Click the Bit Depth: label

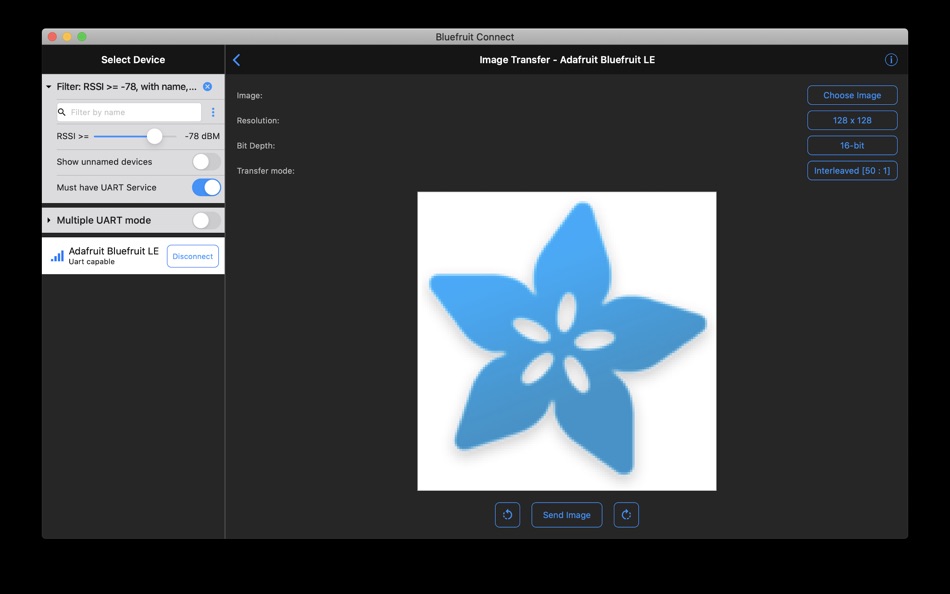[256, 145]
